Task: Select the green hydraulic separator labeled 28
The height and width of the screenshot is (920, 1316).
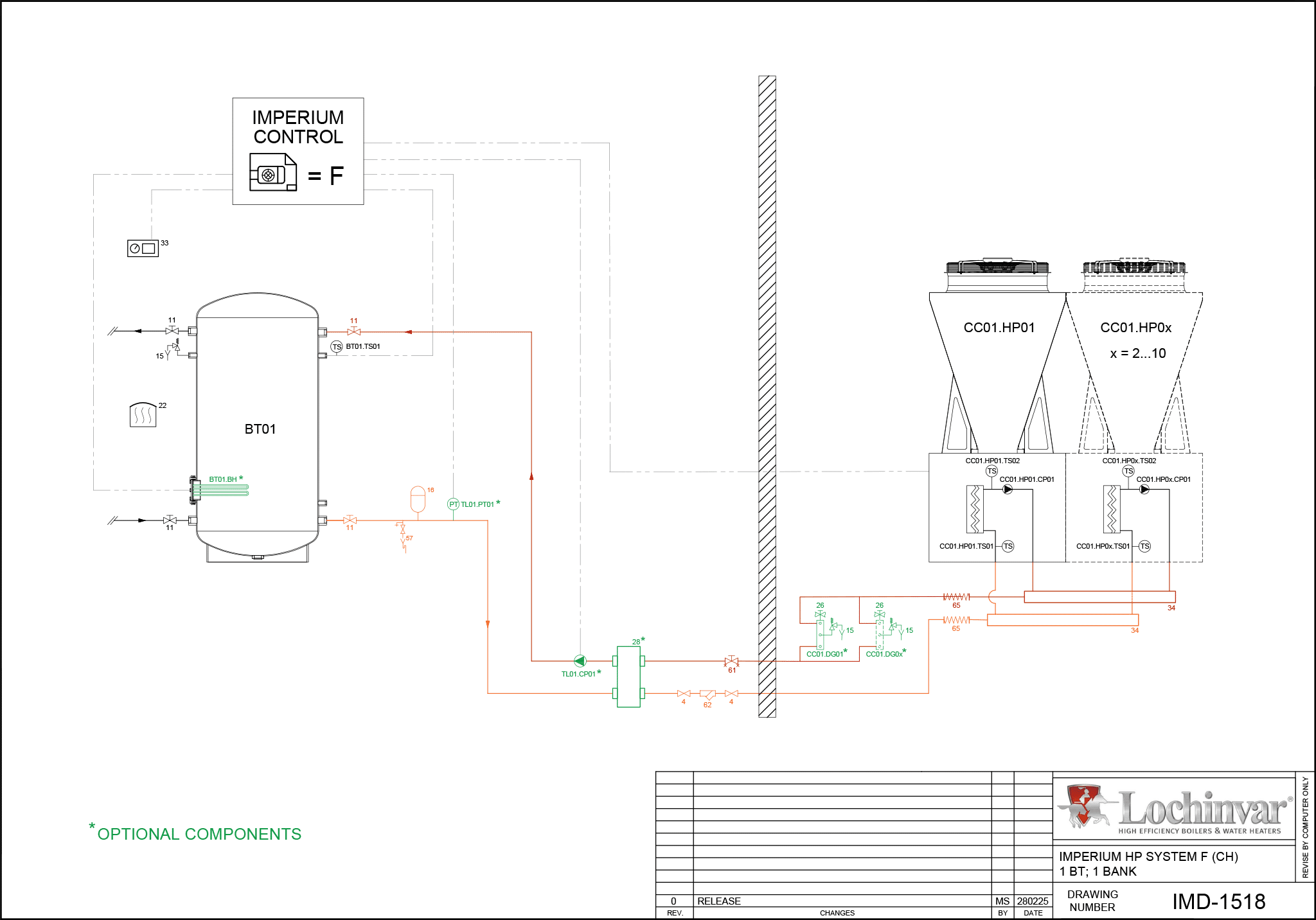Action: [628, 677]
